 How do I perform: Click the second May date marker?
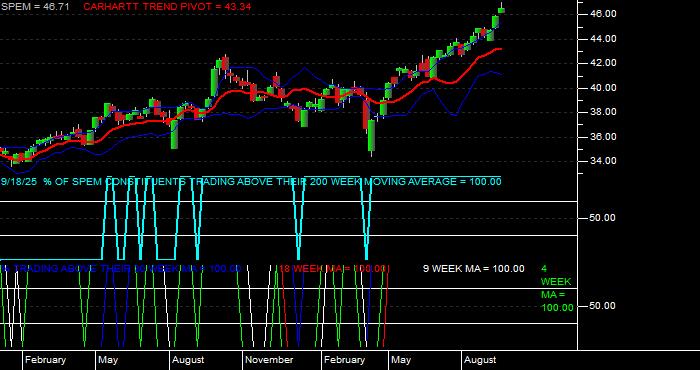(x=401, y=360)
